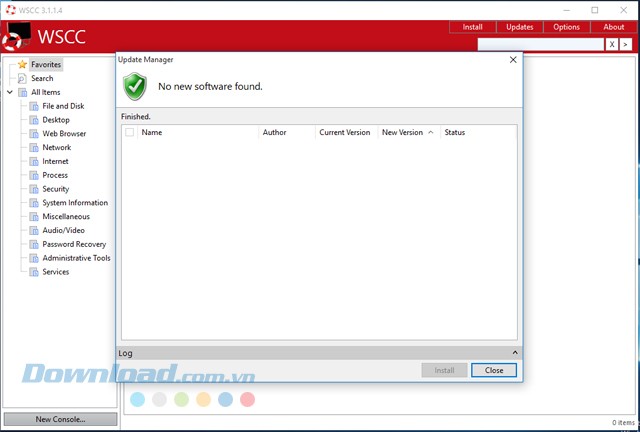Expand the Log panel chevron
This screenshot has width=640, height=432.
coord(515,352)
